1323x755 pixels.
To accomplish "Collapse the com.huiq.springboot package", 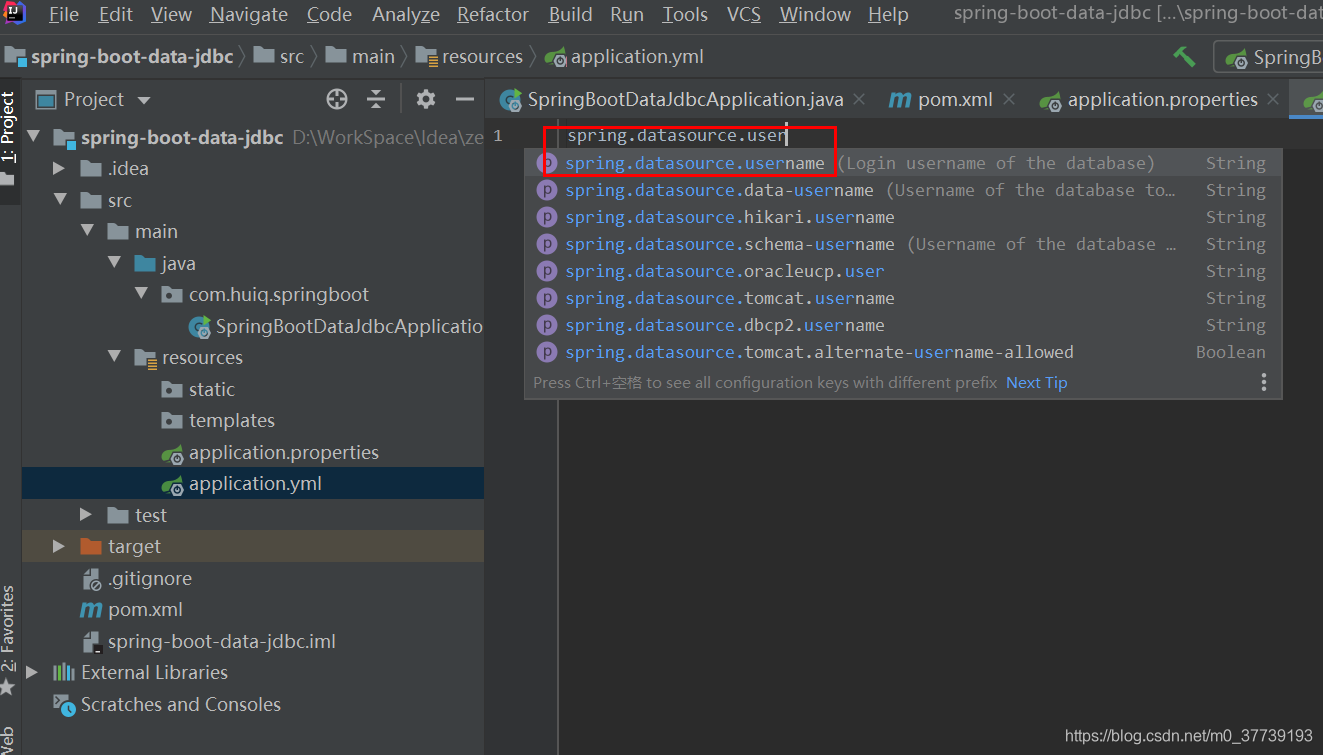I will [x=142, y=294].
